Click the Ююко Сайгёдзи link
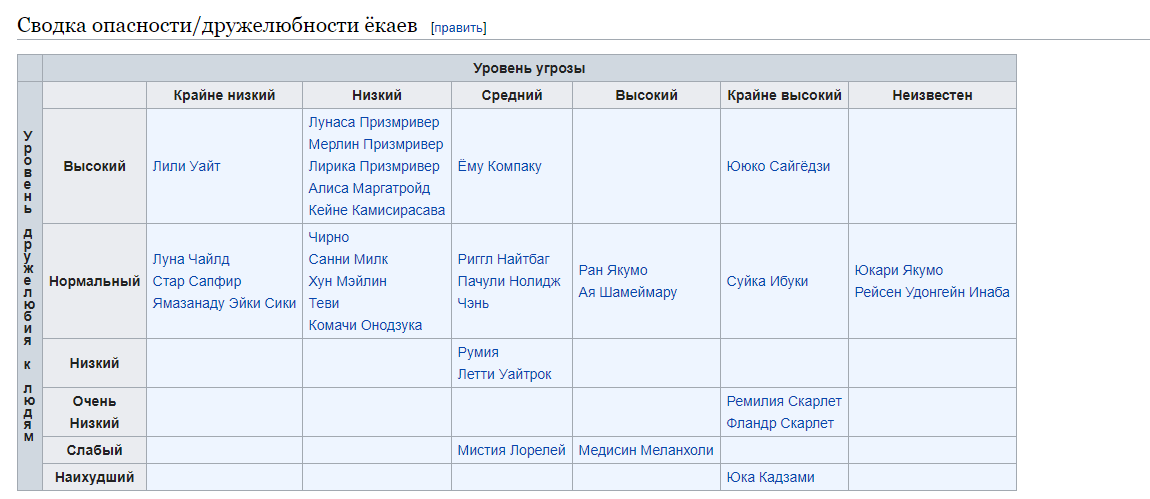Viewport: 1150px width, 499px height. pyautogui.click(x=778, y=166)
